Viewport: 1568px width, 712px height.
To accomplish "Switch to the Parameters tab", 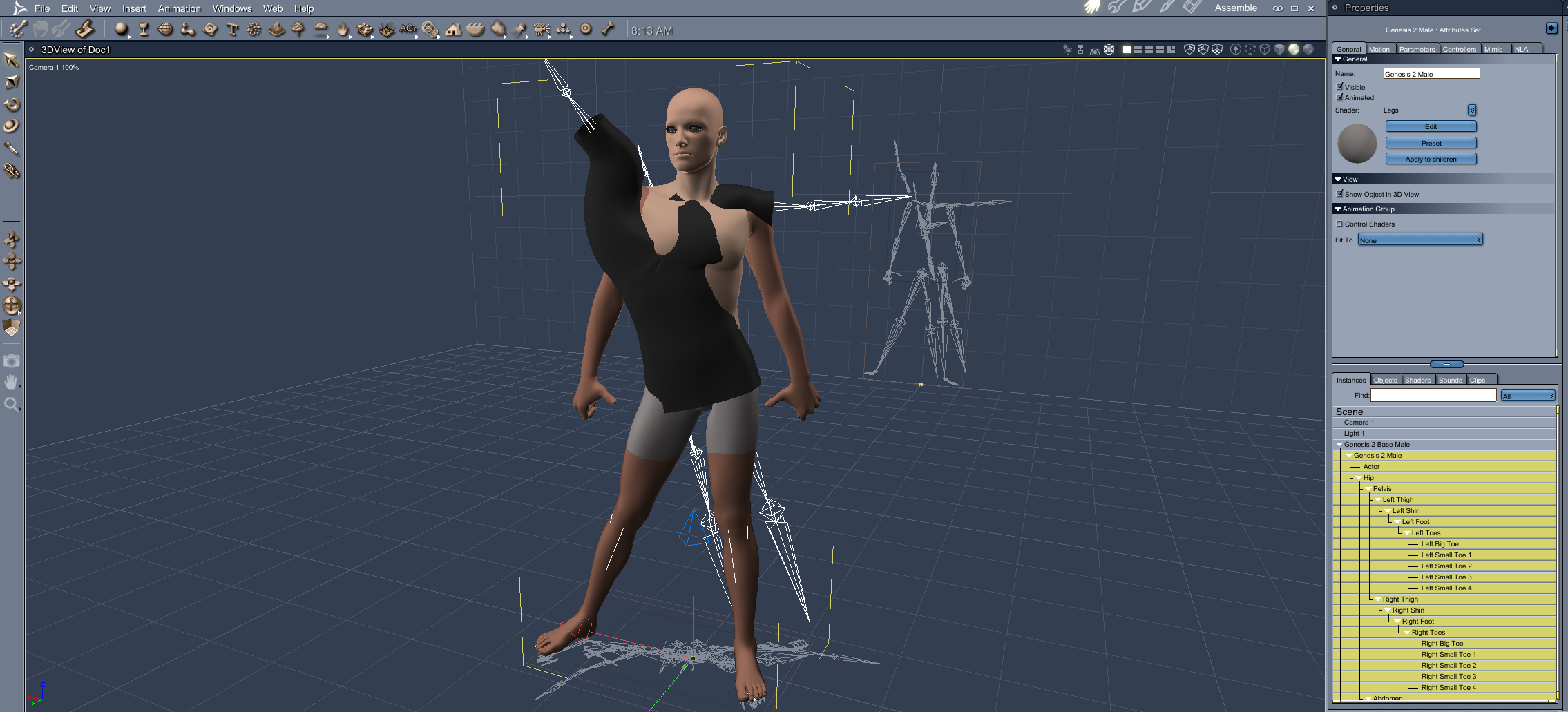I will click(1417, 49).
